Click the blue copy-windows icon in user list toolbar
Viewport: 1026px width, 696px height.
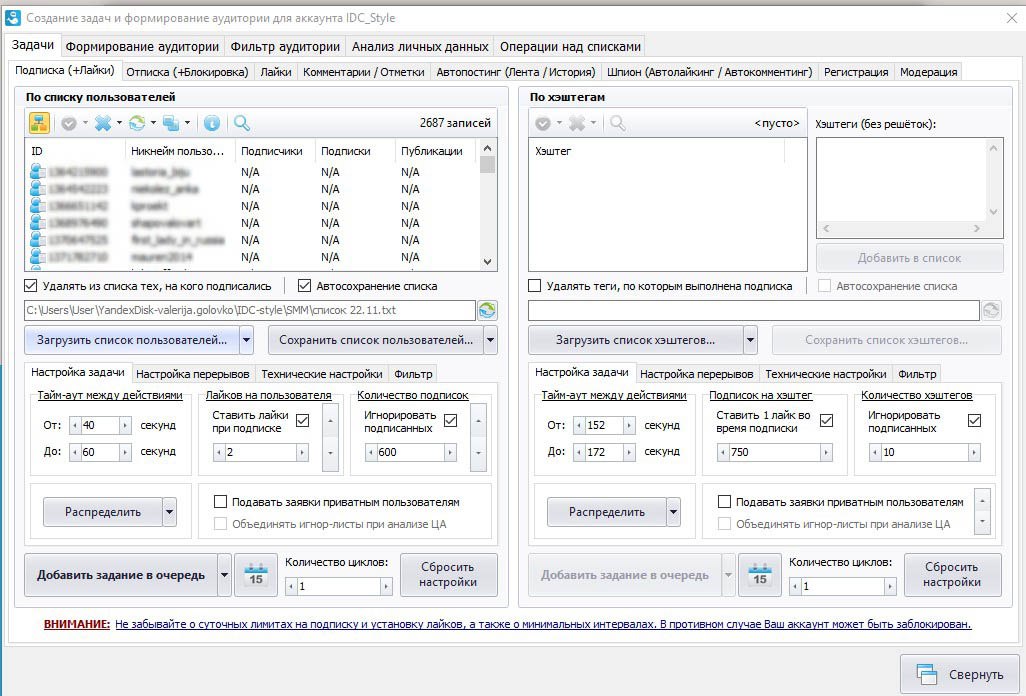coord(171,122)
